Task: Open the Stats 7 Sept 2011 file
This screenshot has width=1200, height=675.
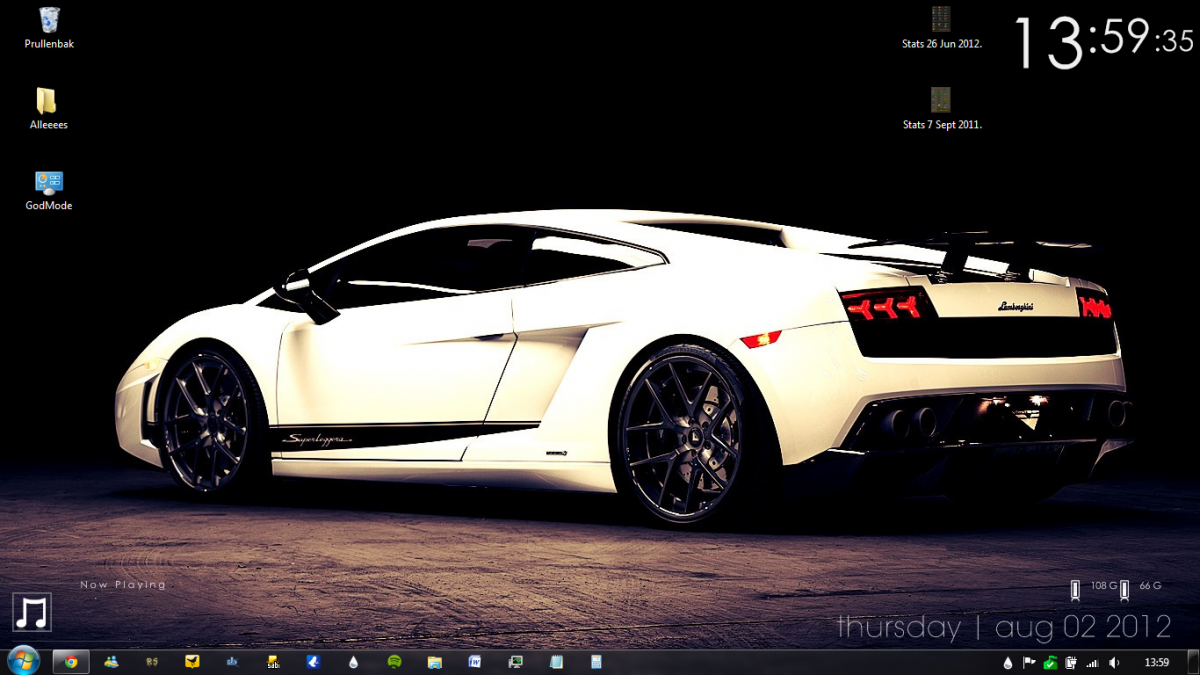Action: [x=941, y=109]
